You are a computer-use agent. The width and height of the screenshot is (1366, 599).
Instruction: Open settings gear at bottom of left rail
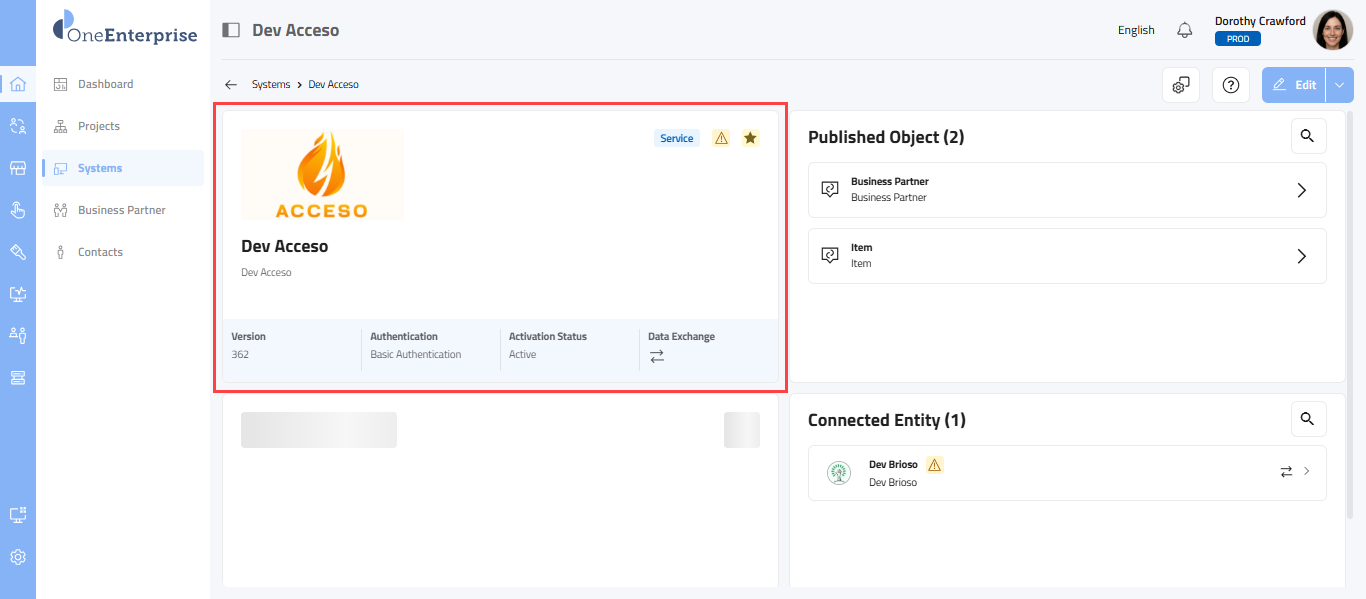pyautogui.click(x=18, y=557)
